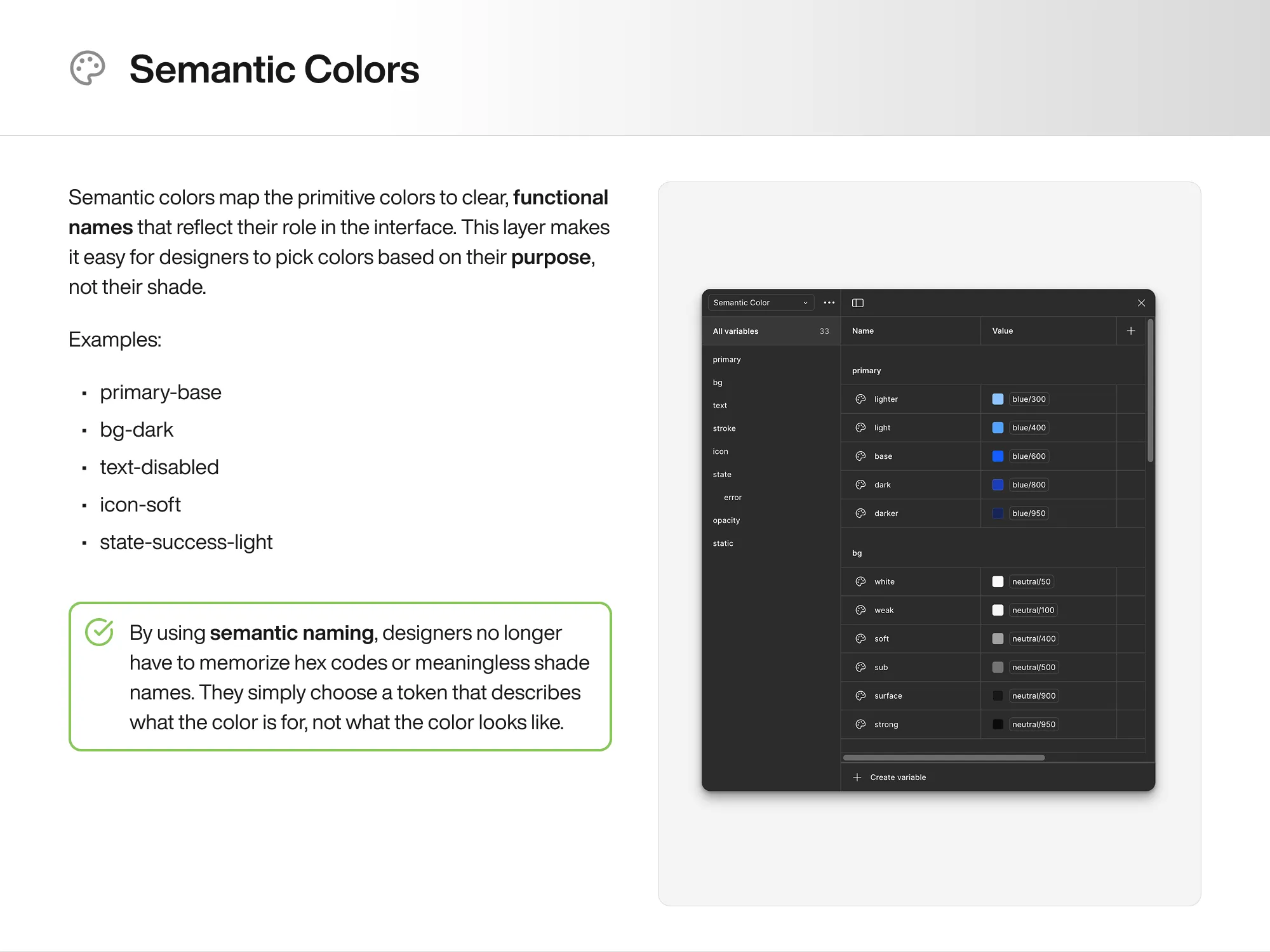Click the horizontal scrollbar of variables table
This screenshot has height=952, width=1270.
[x=944, y=758]
